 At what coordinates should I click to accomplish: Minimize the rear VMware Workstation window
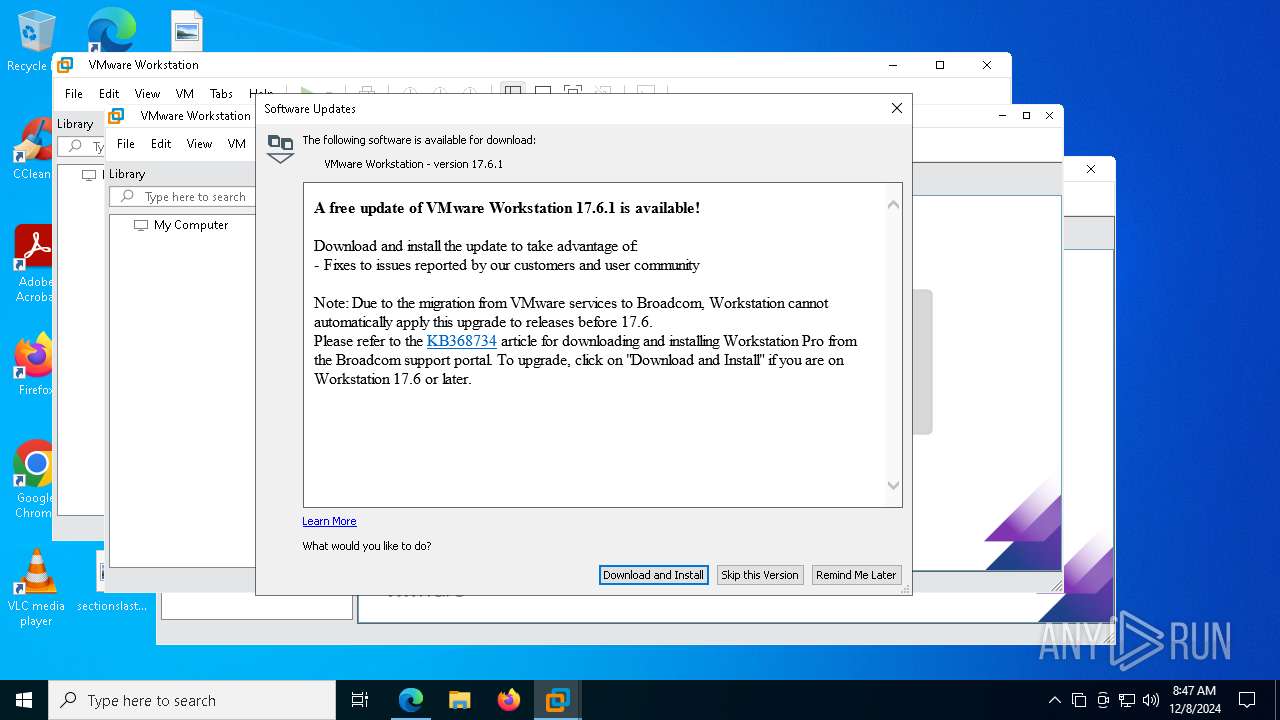click(x=893, y=65)
